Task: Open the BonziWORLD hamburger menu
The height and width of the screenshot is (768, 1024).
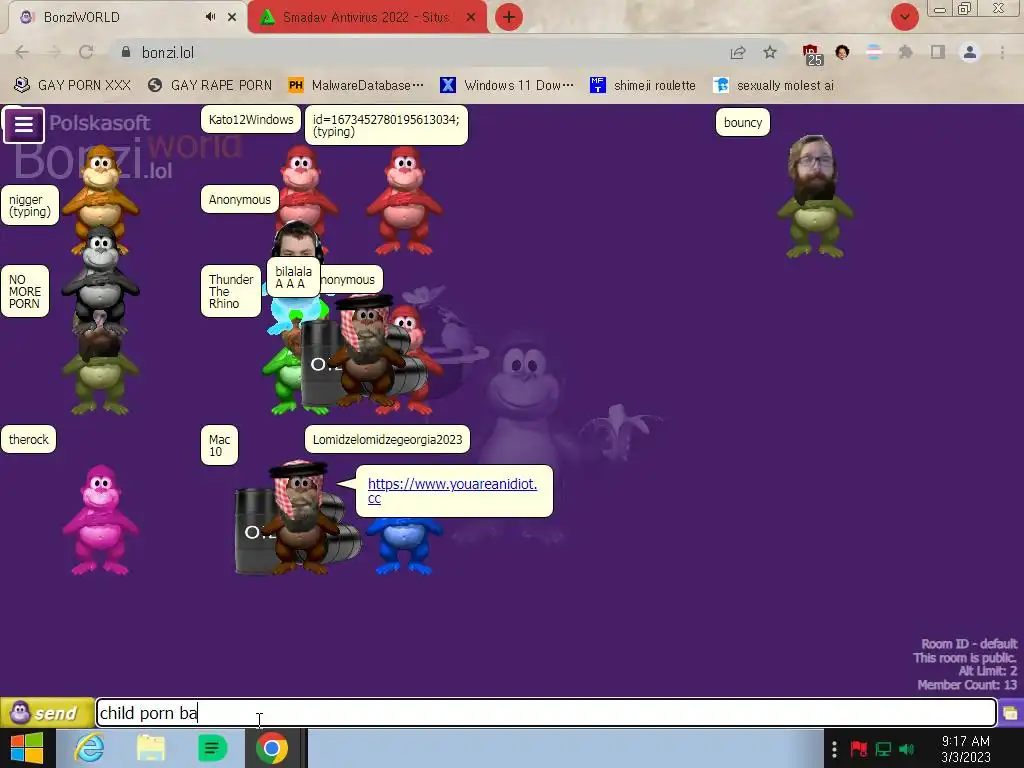Action: click(x=24, y=125)
